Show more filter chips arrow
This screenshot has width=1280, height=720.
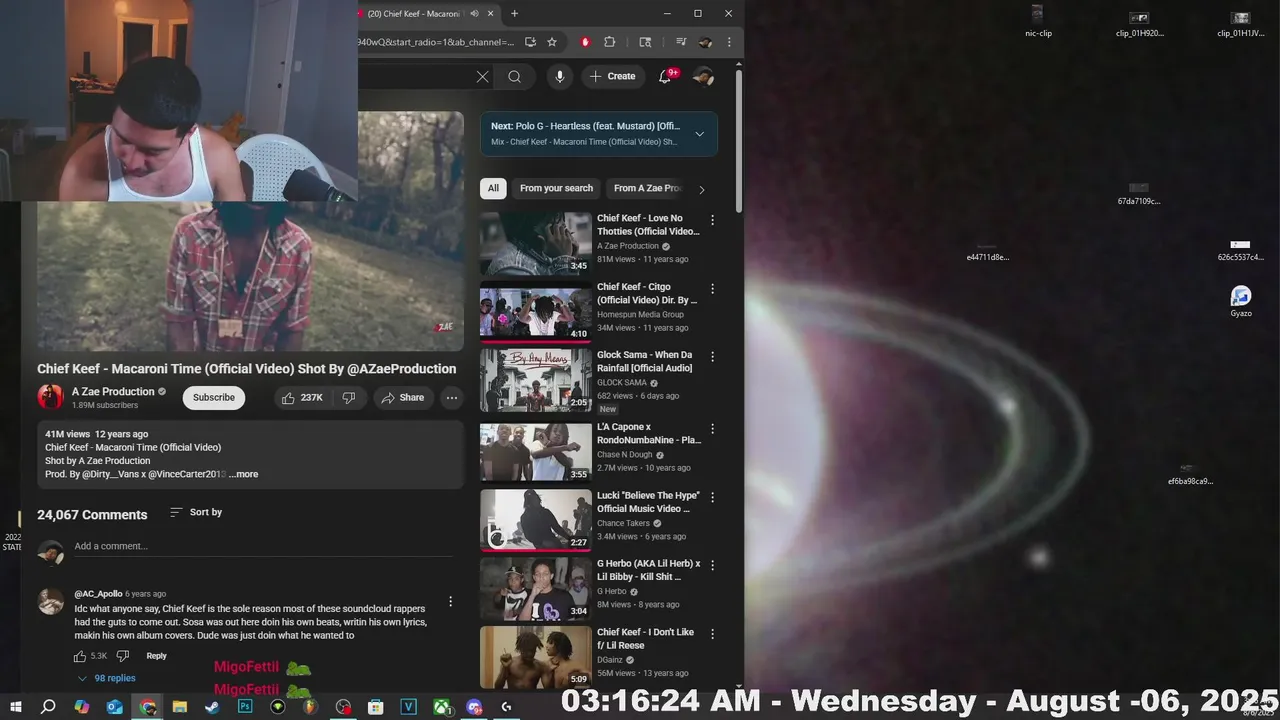[701, 189]
